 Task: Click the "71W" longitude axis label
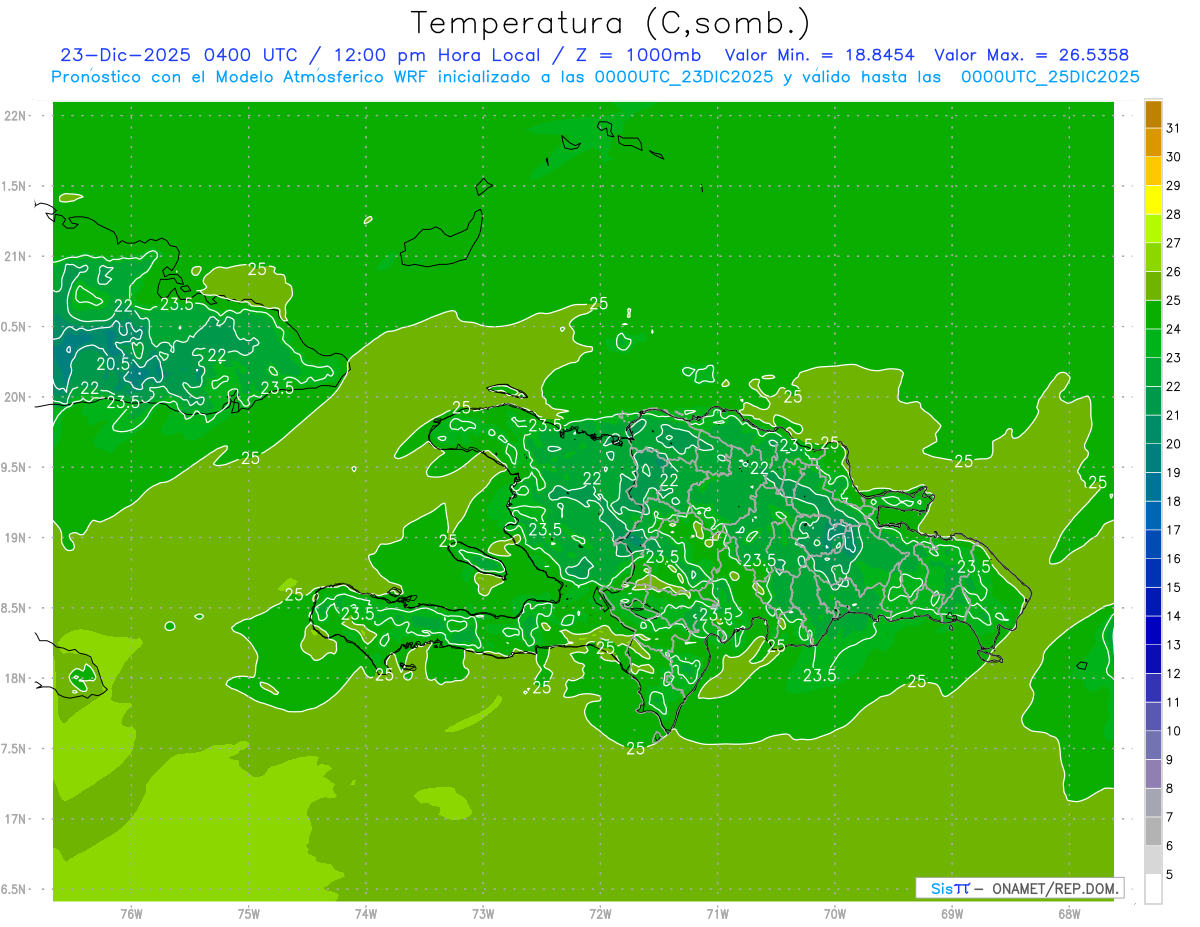click(x=717, y=914)
